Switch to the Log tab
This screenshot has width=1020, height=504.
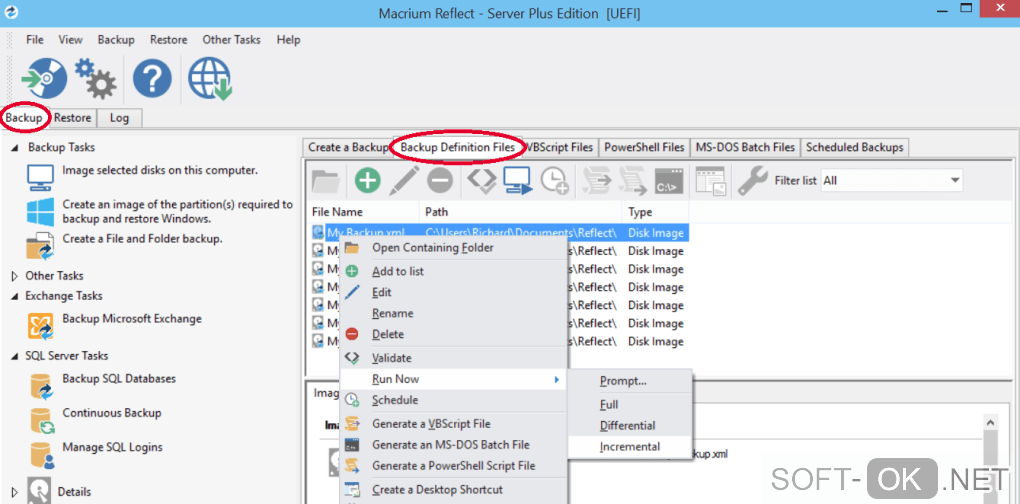point(119,118)
